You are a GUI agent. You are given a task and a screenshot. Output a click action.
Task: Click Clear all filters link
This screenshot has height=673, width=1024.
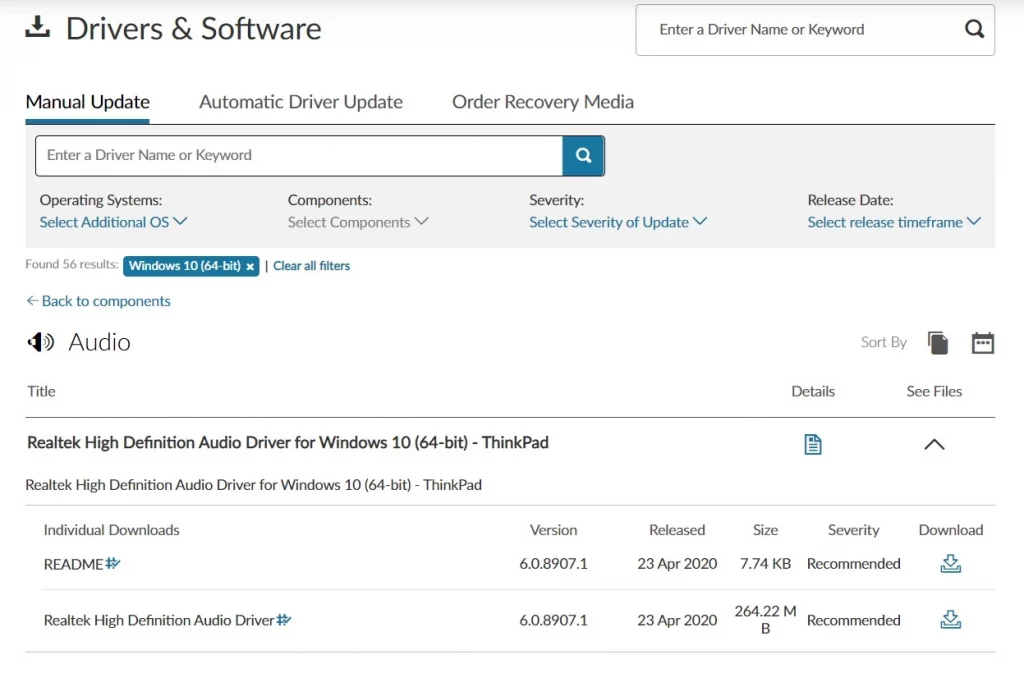point(312,266)
